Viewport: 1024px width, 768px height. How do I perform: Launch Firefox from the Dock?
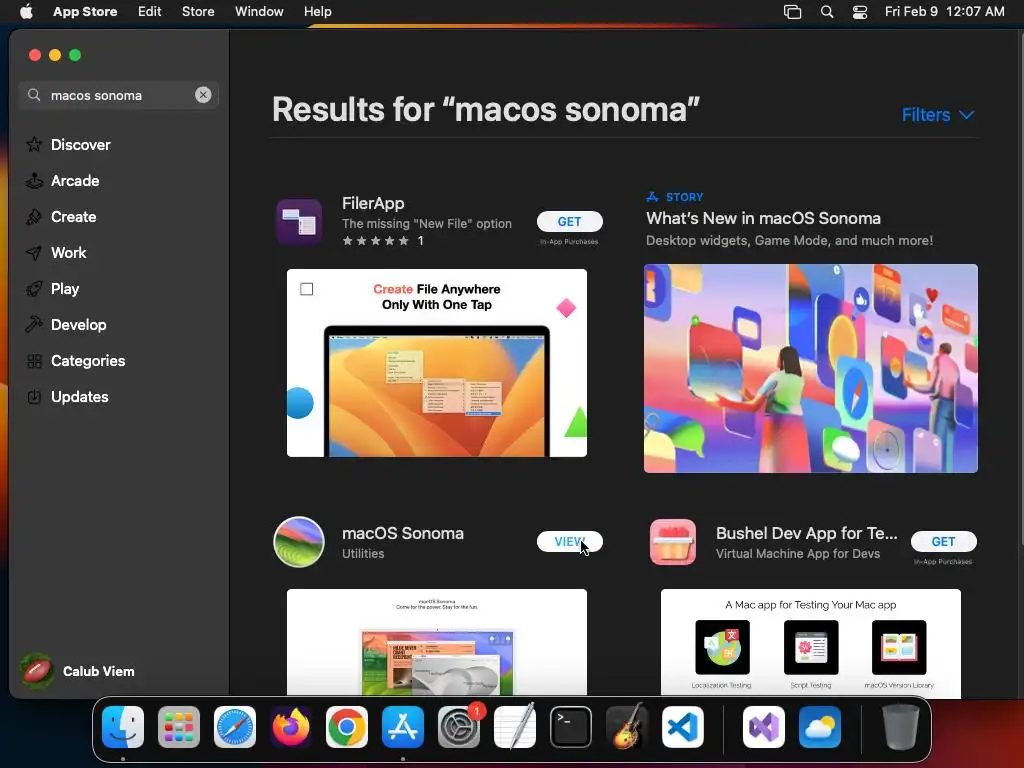(x=291, y=727)
